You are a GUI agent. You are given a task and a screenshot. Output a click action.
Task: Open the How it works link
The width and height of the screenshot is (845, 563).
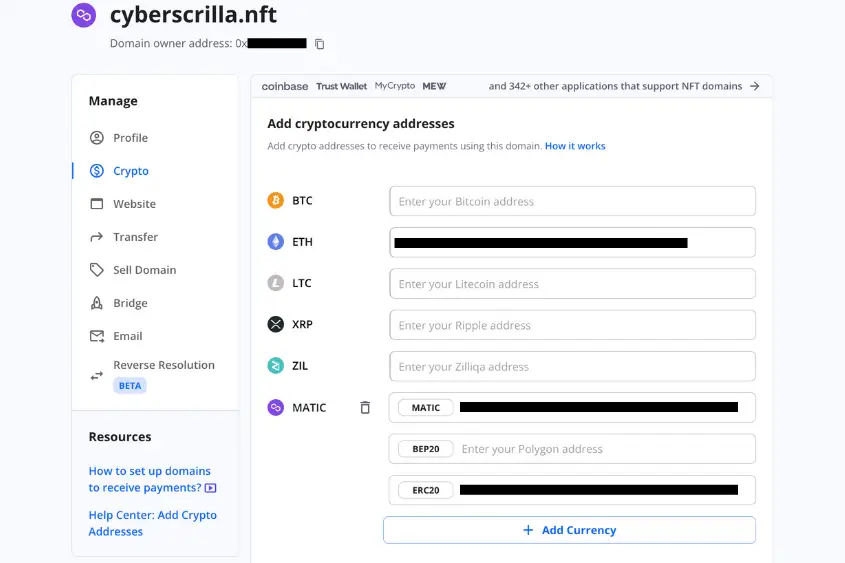coord(575,146)
